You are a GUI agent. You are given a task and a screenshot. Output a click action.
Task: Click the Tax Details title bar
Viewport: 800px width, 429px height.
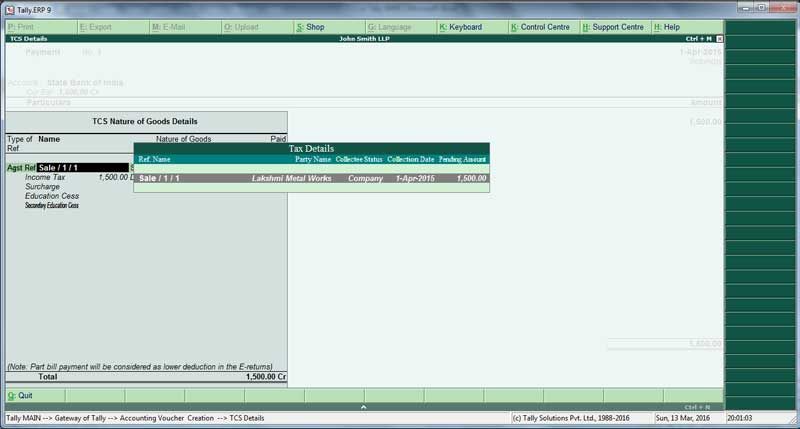tap(311, 148)
